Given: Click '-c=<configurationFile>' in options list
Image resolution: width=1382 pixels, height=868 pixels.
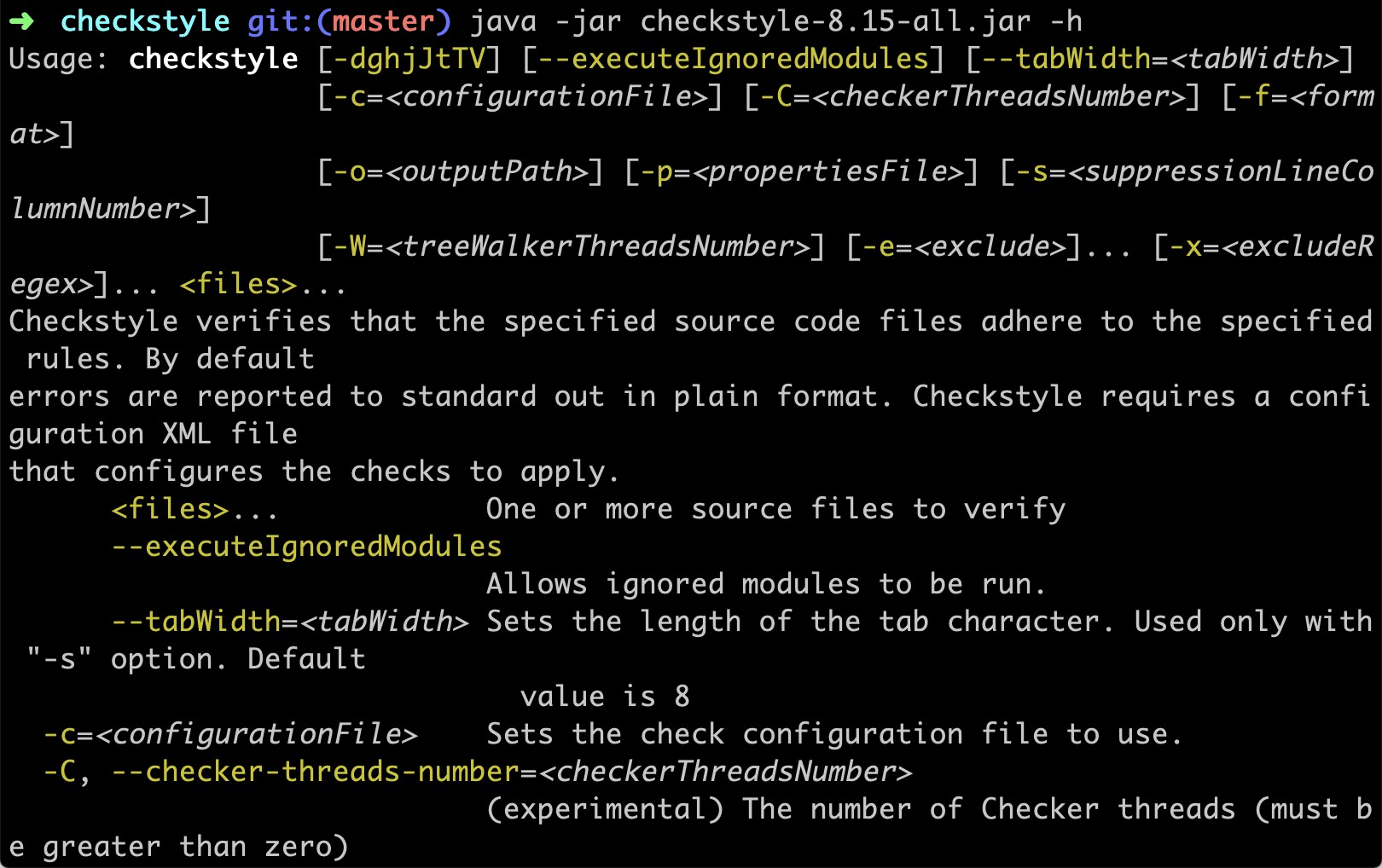Looking at the screenshot, I should (229, 734).
